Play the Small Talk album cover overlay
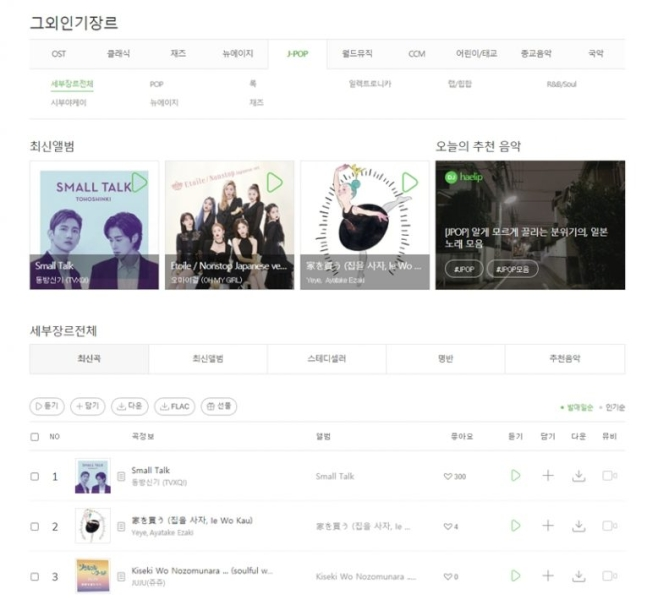The height and width of the screenshot is (600, 647). point(139,182)
